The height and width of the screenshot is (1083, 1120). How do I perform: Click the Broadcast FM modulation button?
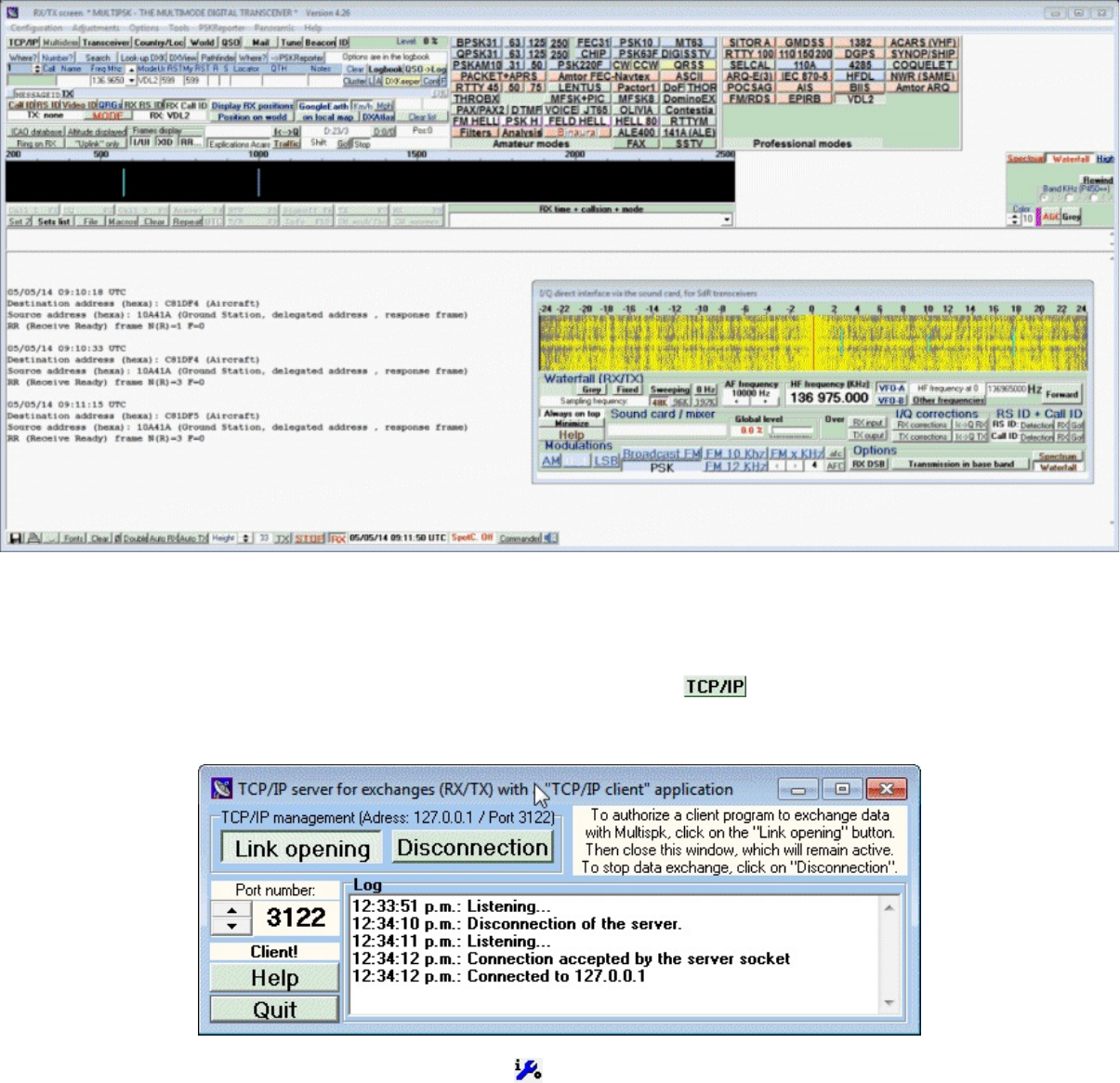click(660, 455)
